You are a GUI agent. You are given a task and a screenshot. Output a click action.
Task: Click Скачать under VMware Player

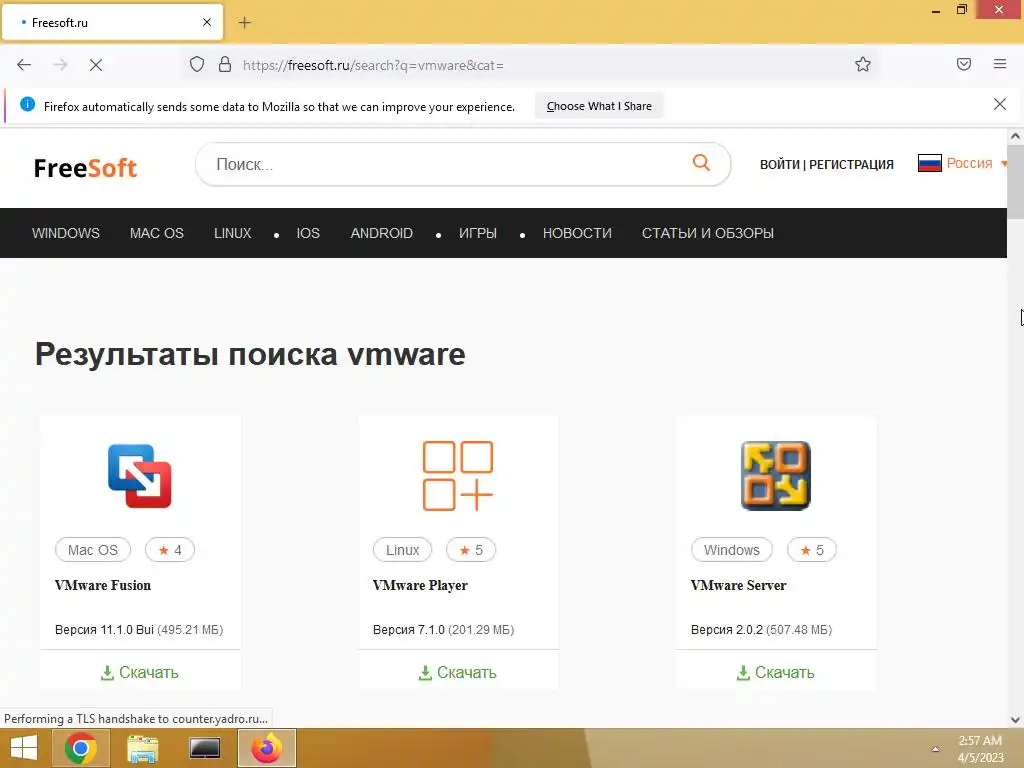pyautogui.click(x=458, y=672)
